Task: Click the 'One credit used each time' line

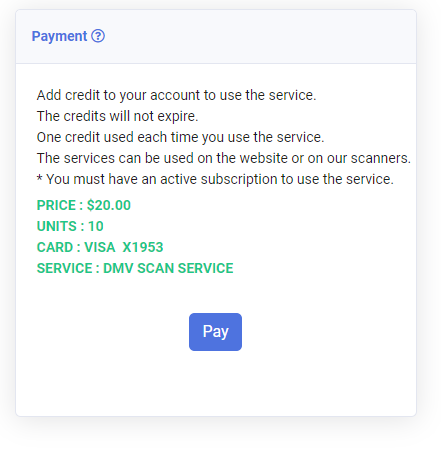Action: (x=180, y=137)
